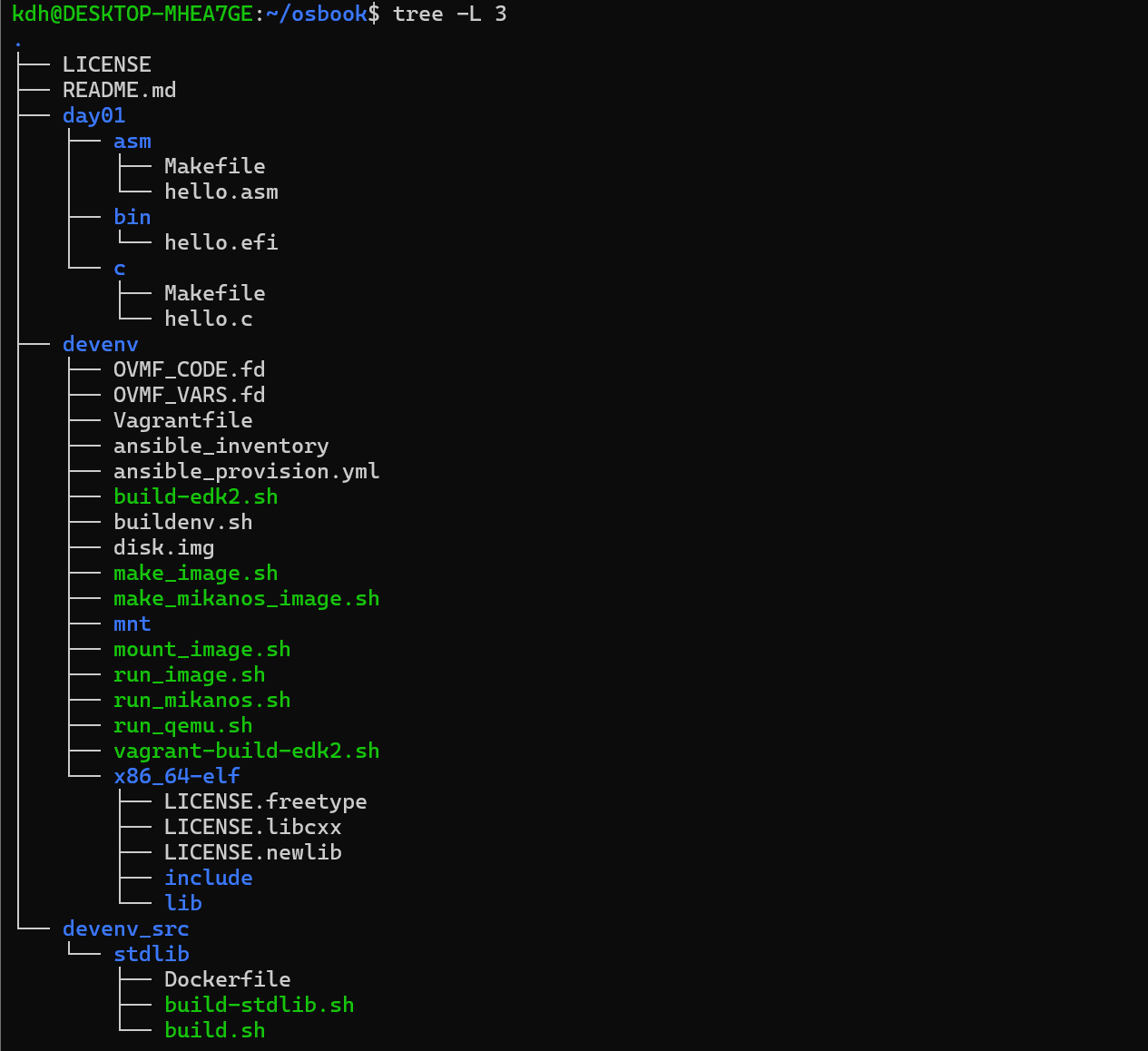
Task: Select the build-edk2.sh script
Action: pos(195,496)
